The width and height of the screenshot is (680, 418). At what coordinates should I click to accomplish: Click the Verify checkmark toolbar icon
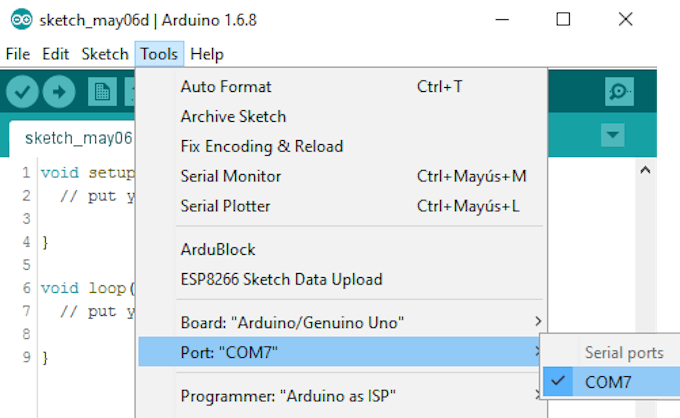click(x=22, y=91)
